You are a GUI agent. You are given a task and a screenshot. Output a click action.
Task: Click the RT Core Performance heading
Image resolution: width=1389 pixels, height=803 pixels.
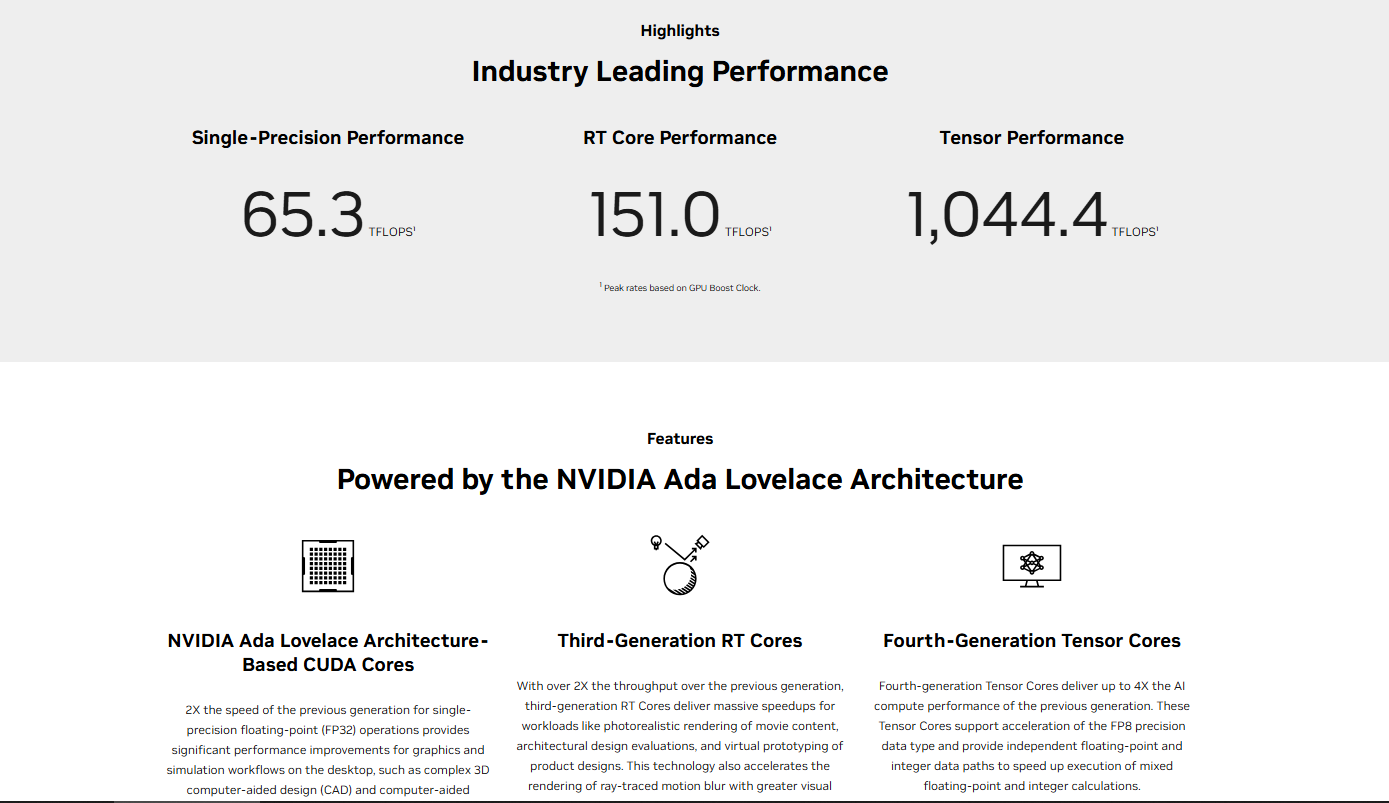[x=680, y=138]
